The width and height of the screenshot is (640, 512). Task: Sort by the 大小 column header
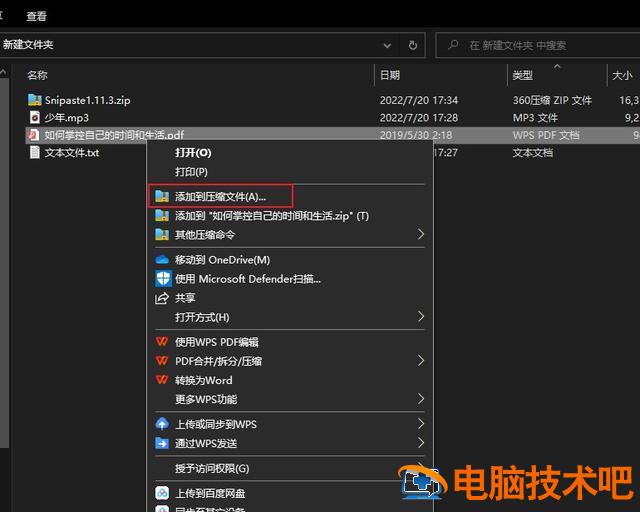coord(623,75)
